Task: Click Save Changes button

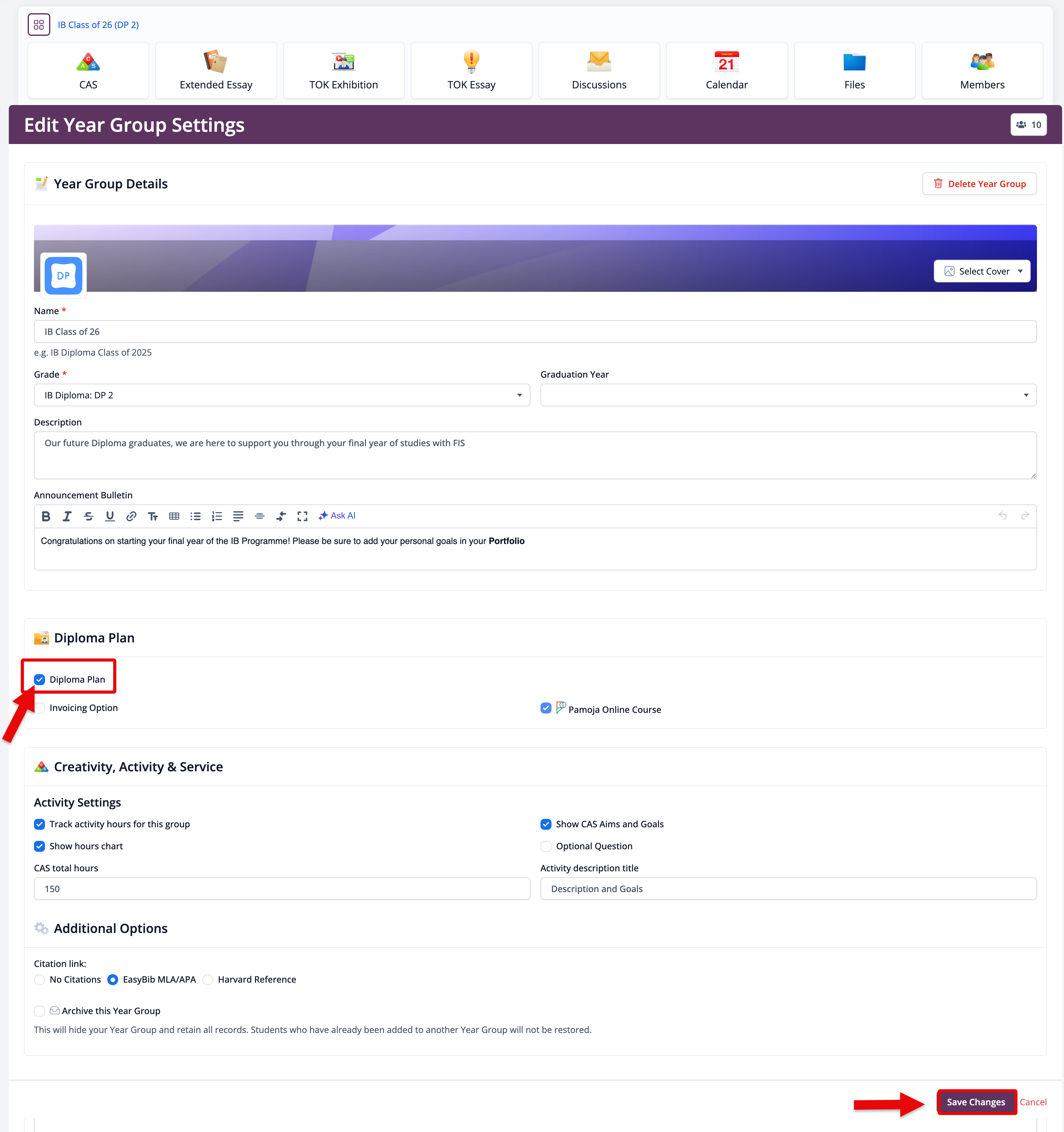Action: (x=975, y=1102)
